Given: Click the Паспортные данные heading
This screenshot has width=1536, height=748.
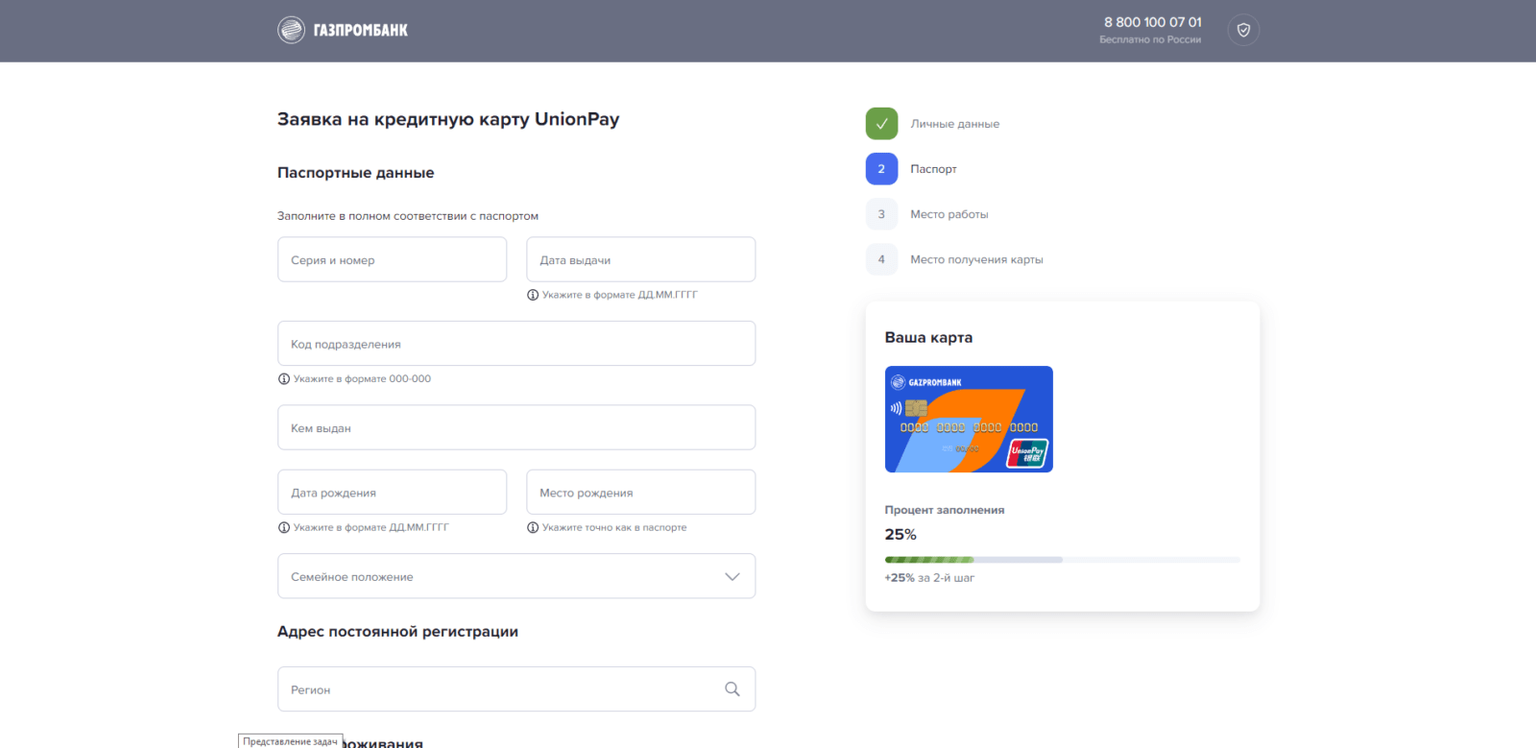Looking at the screenshot, I should [x=355, y=173].
